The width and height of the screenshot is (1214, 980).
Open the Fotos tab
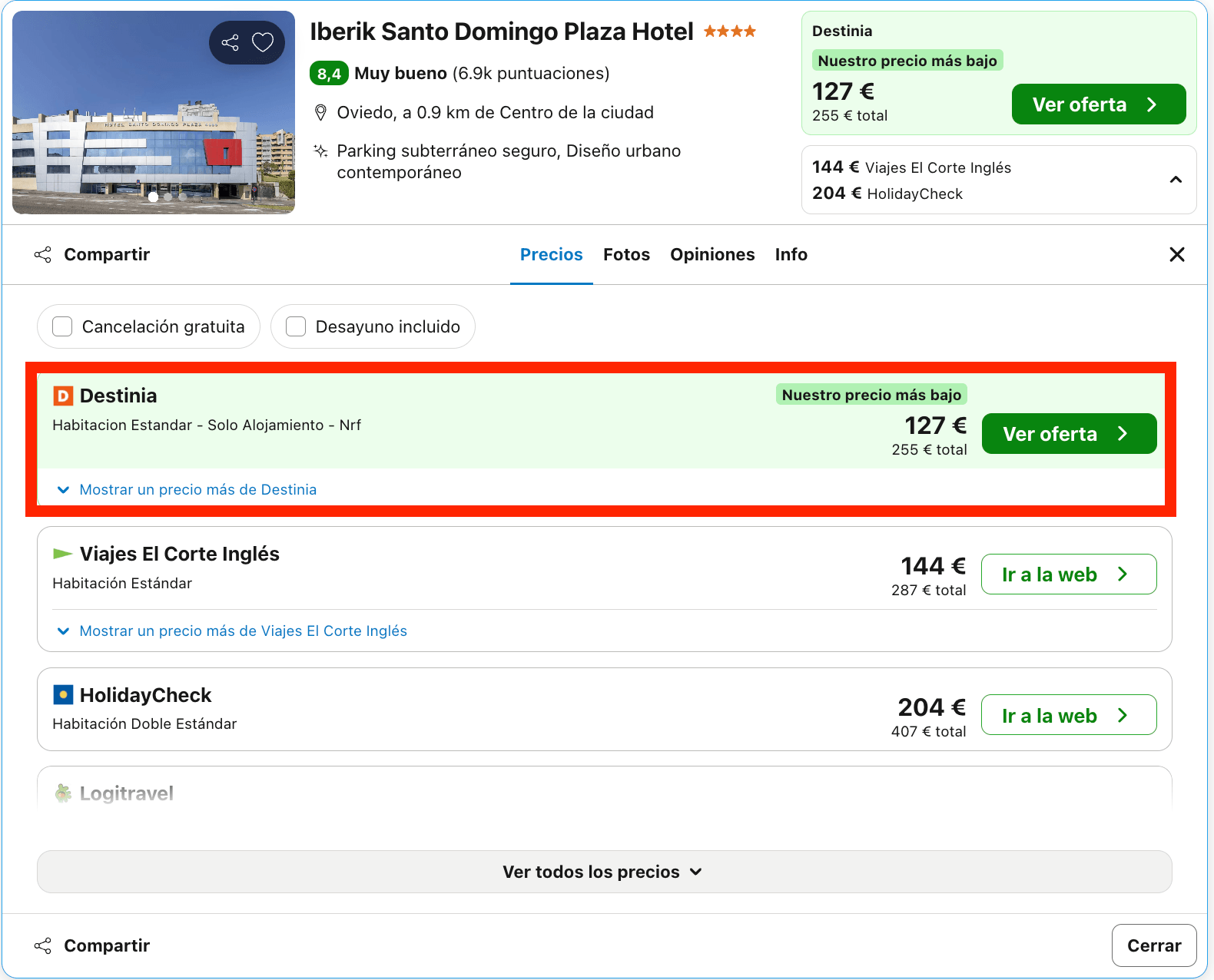(627, 254)
